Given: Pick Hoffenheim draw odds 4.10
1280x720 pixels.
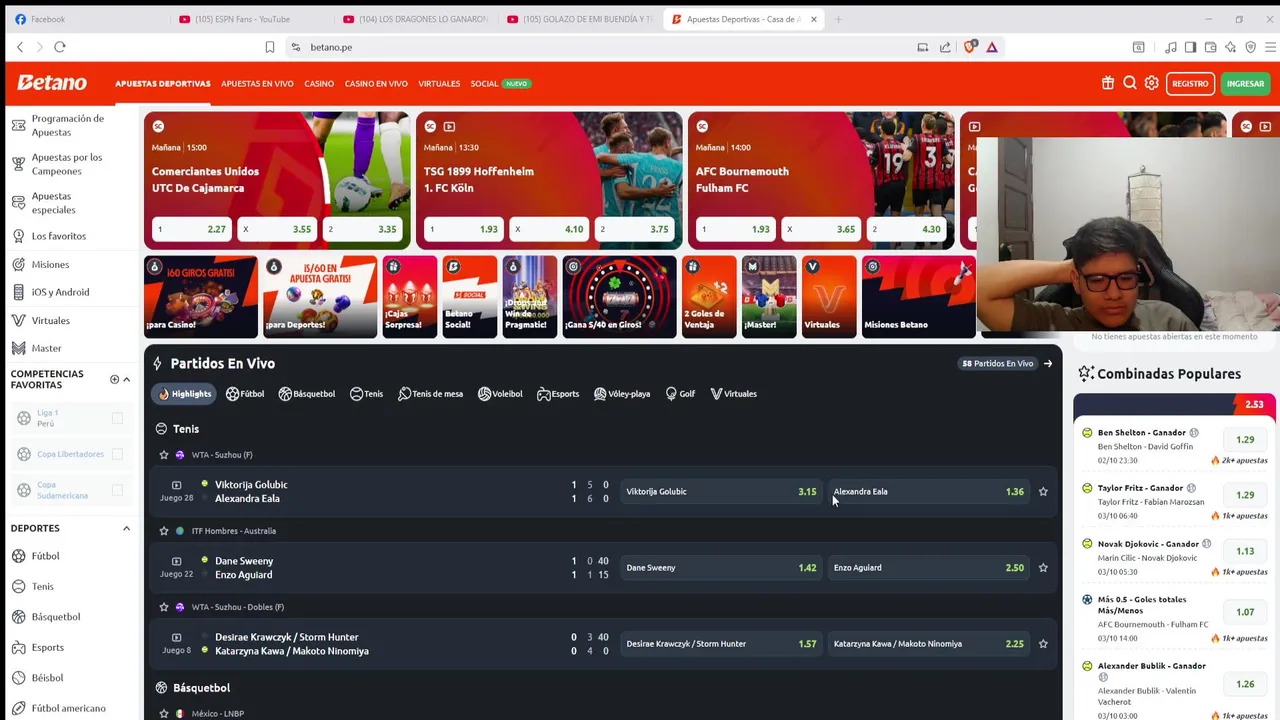Looking at the screenshot, I should (x=548, y=229).
